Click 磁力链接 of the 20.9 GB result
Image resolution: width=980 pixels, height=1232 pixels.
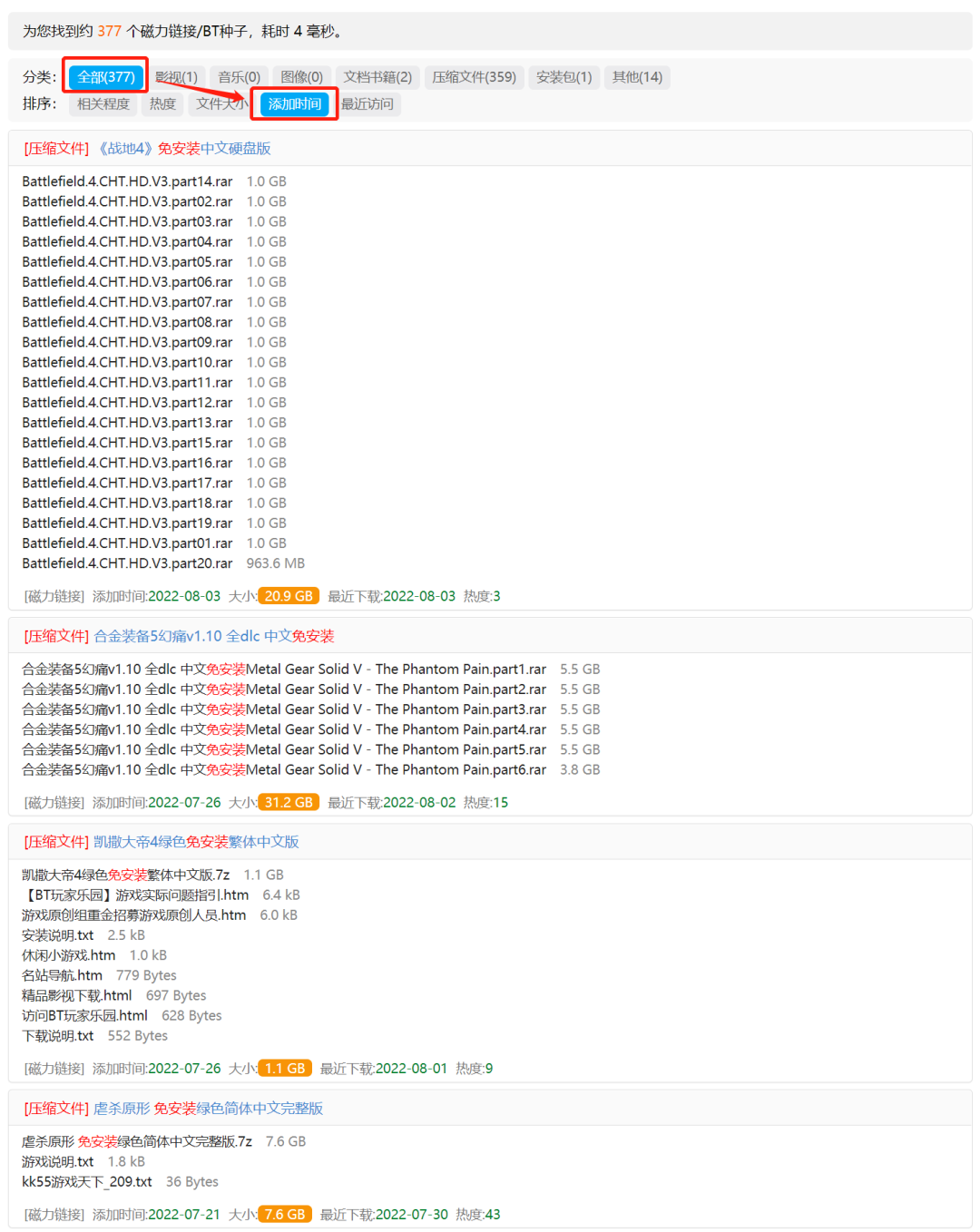tap(54, 596)
